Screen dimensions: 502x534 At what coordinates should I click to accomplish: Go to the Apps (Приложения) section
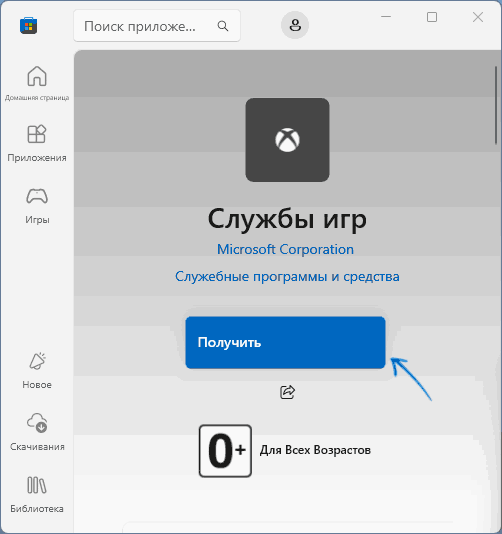click(x=37, y=143)
